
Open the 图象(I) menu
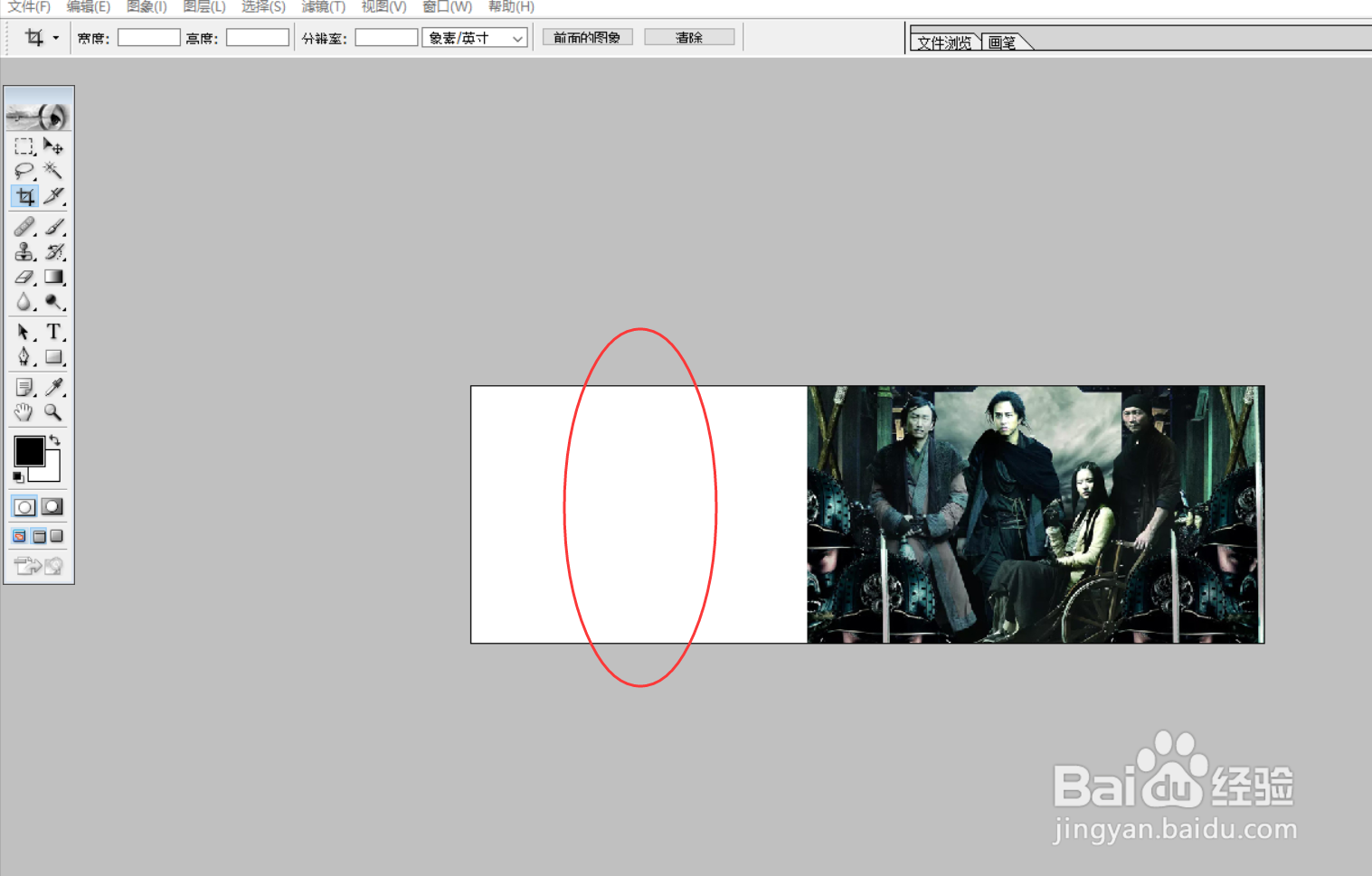pyautogui.click(x=147, y=7)
